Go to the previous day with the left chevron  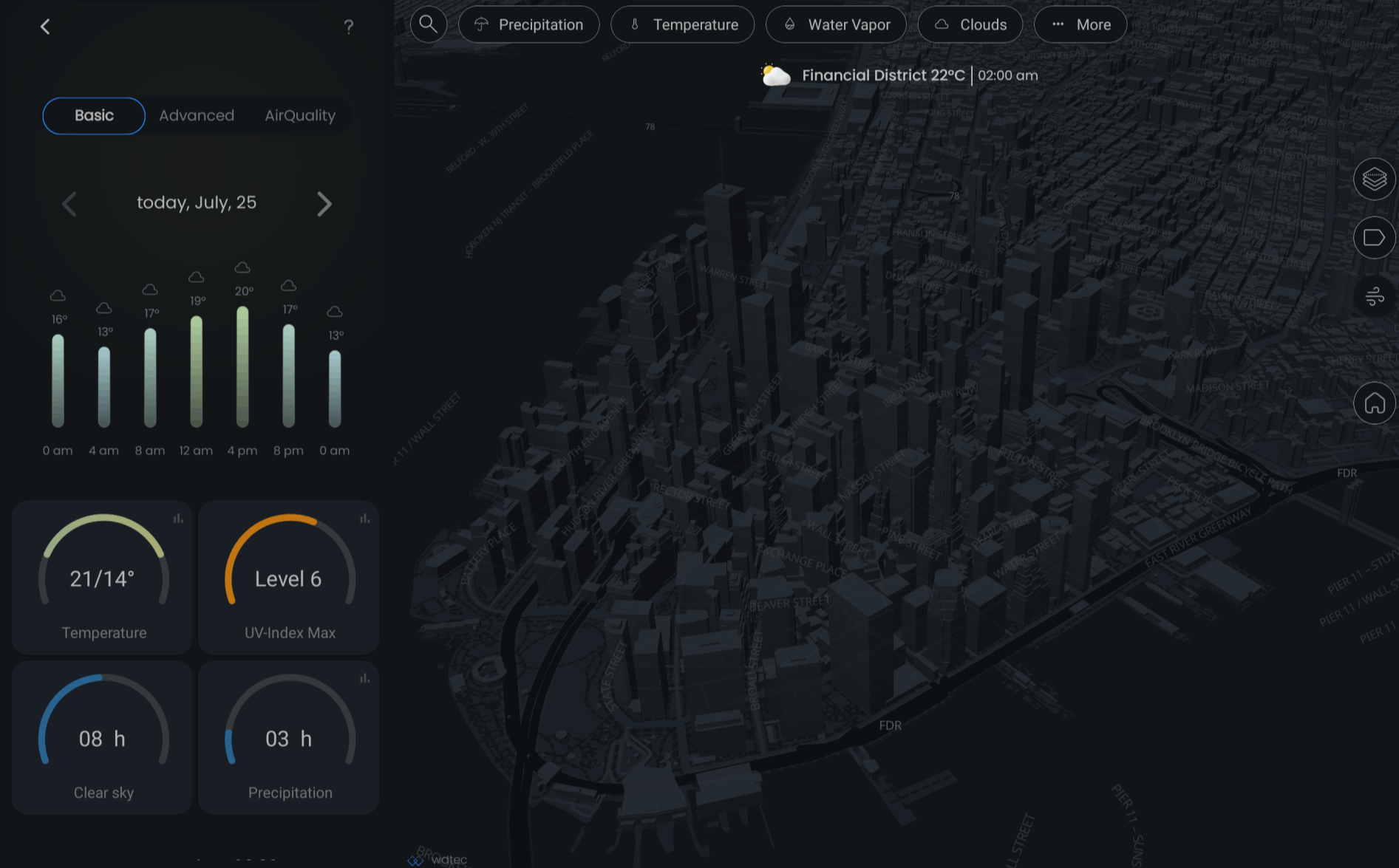69,204
